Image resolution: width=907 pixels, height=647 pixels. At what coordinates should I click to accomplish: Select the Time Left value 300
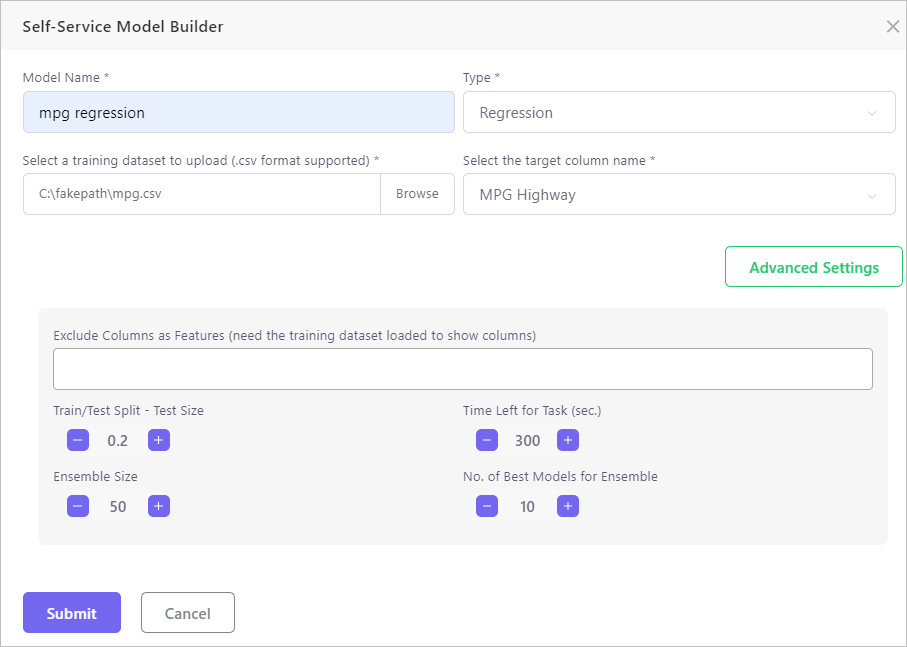[527, 440]
